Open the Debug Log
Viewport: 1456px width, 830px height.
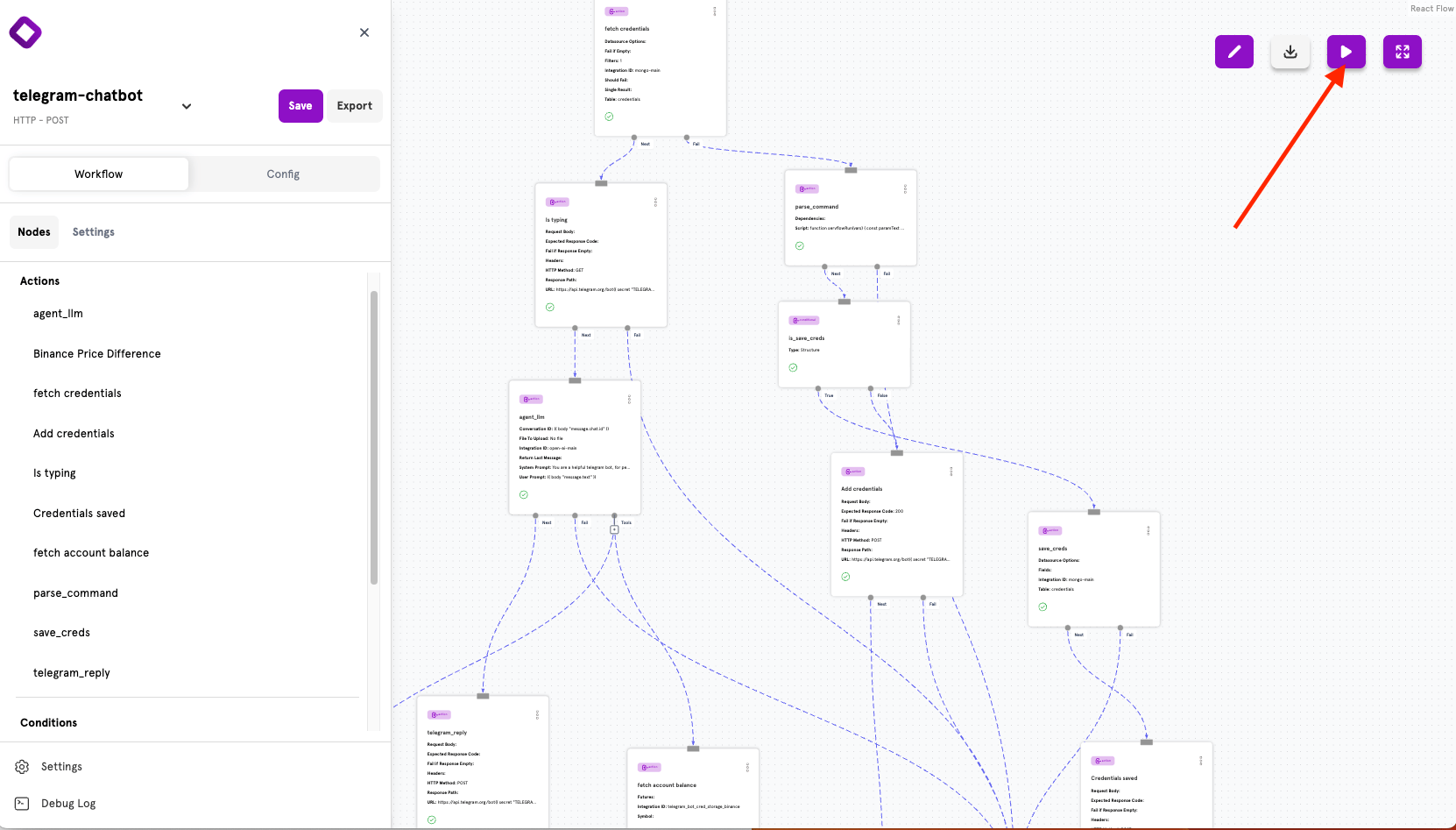(68, 804)
